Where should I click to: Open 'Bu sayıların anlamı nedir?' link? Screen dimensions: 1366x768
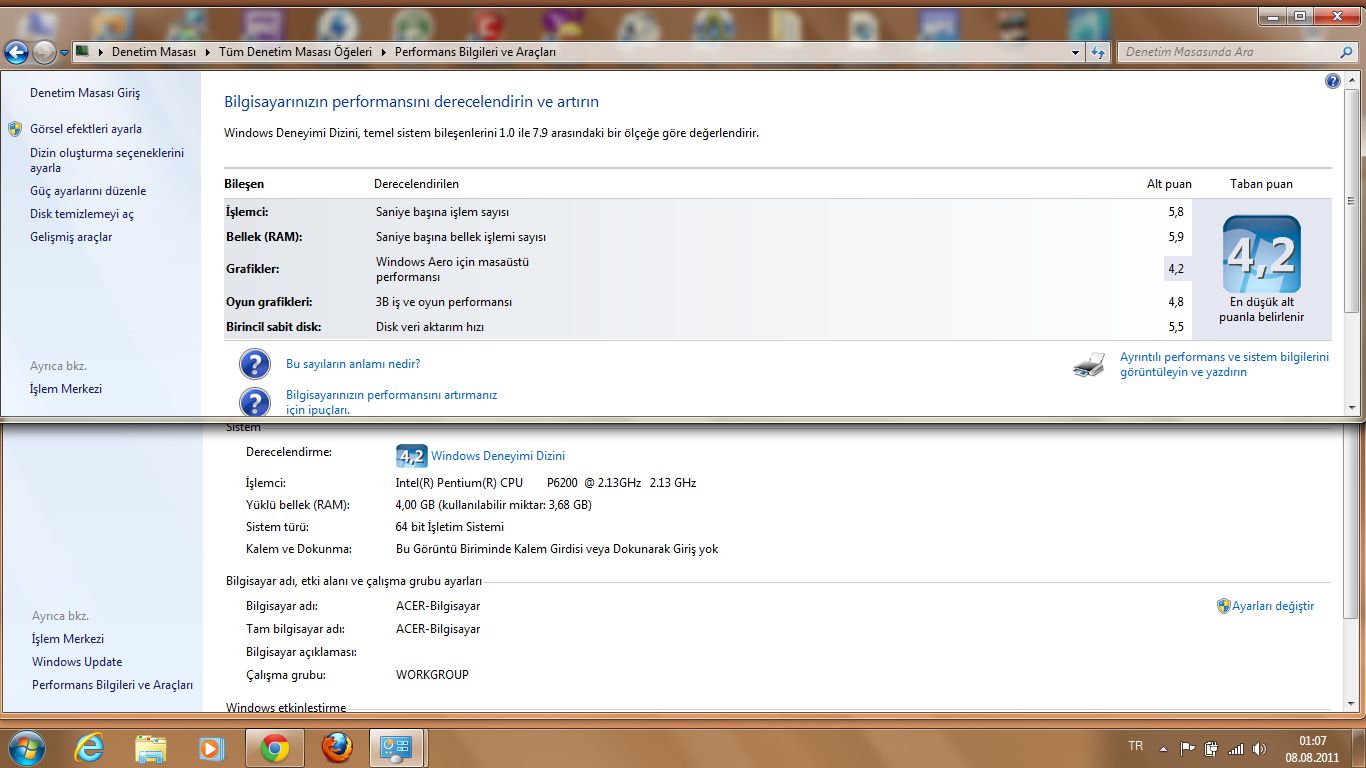click(x=353, y=364)
